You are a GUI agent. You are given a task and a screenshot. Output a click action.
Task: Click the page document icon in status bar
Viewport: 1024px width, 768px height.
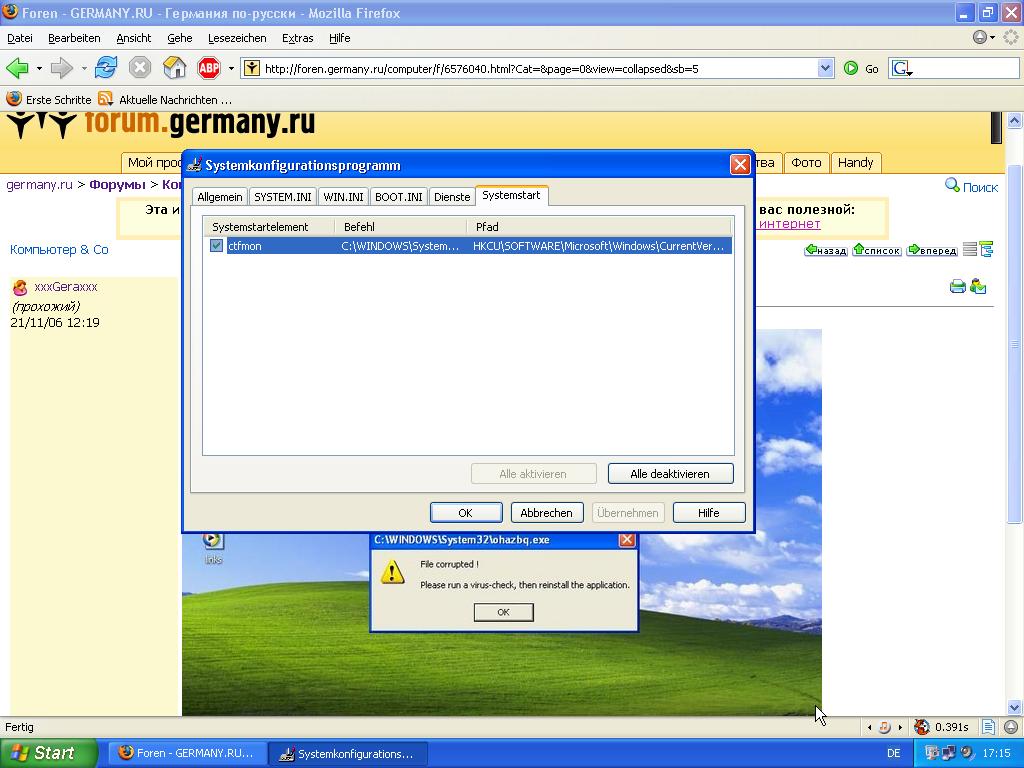point(989,727)
